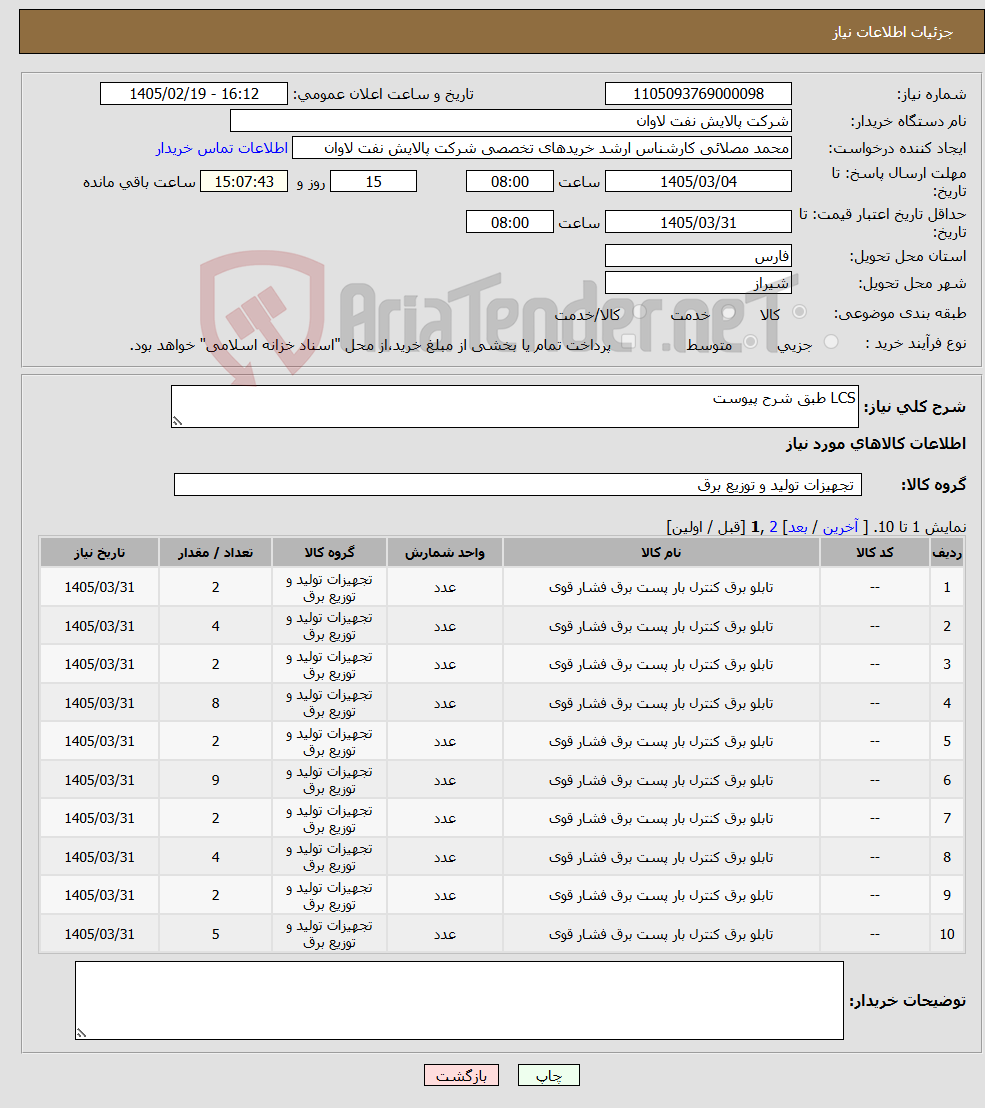This screenshot has height=1108, width=985.
Task: Click the ردیف column header
Action: (947, 553)
